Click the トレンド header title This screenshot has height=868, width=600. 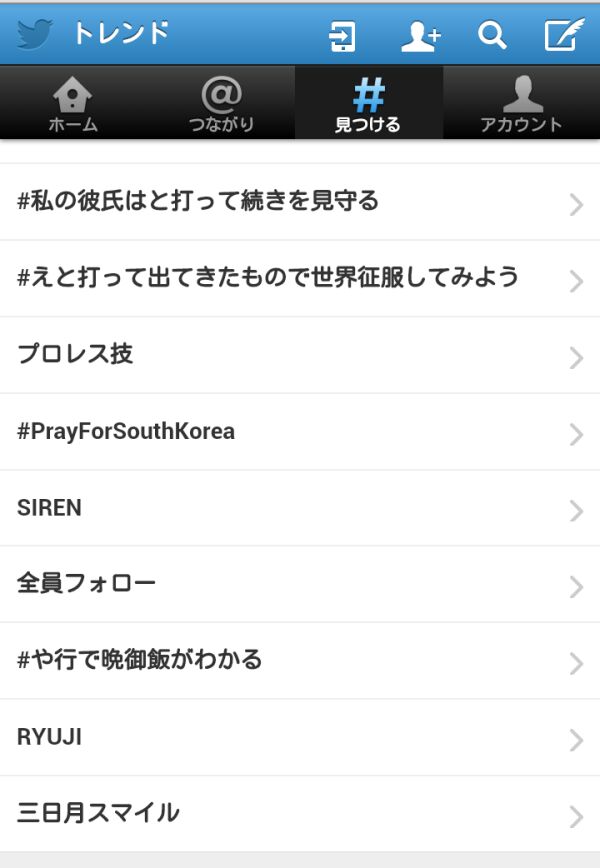(x=121, y=33)
